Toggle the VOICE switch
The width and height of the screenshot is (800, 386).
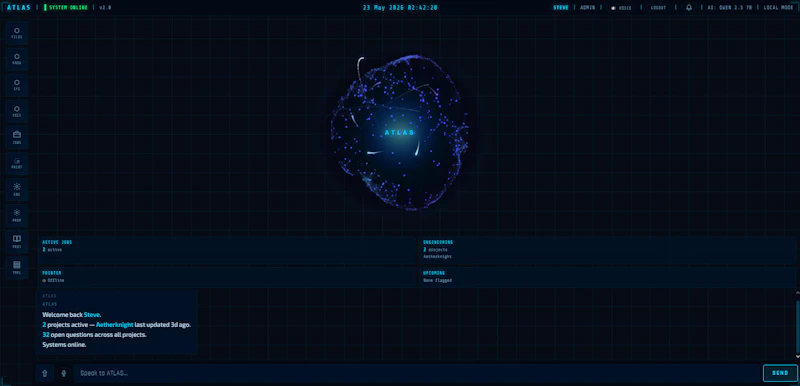[x=620, y=8]
